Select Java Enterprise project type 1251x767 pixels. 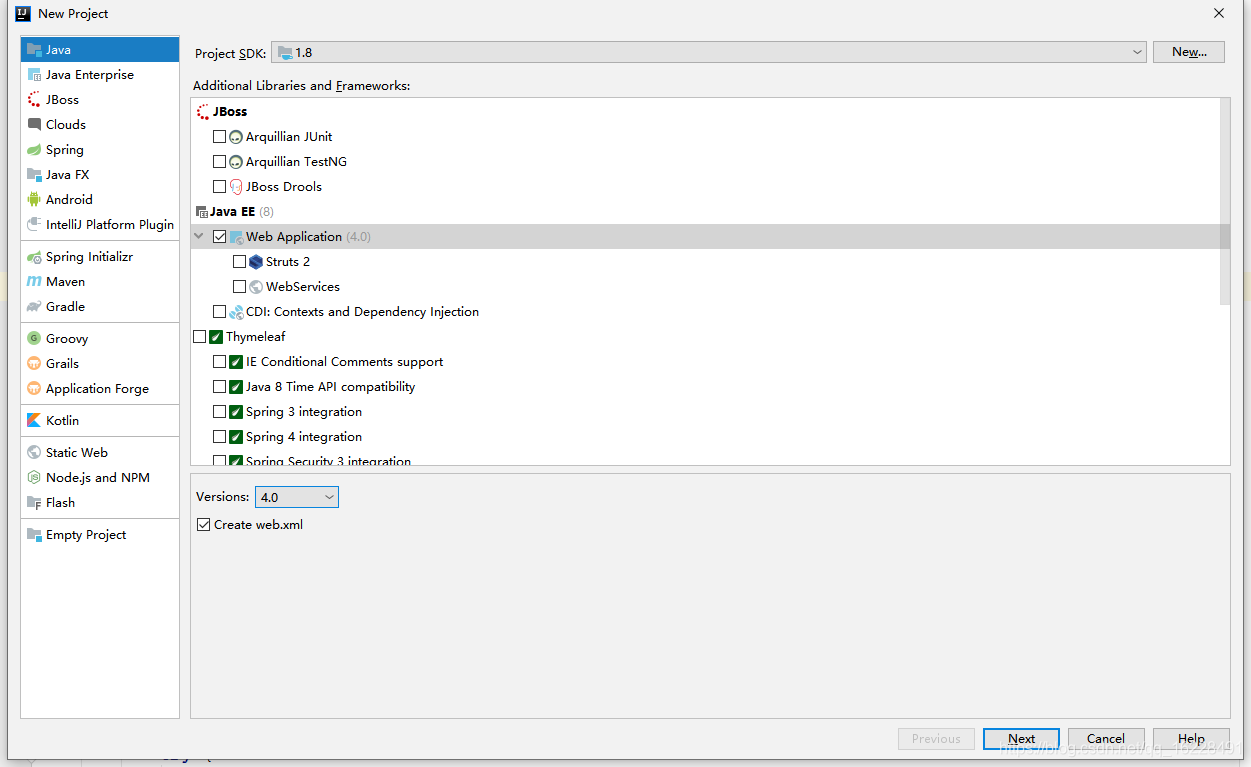99,74
